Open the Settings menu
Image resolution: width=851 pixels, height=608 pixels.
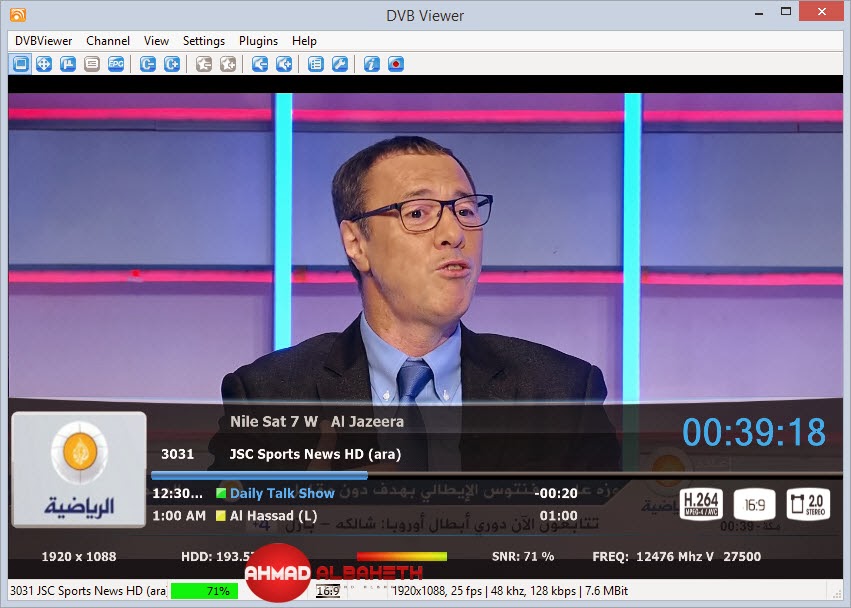[x=204, y=41]
